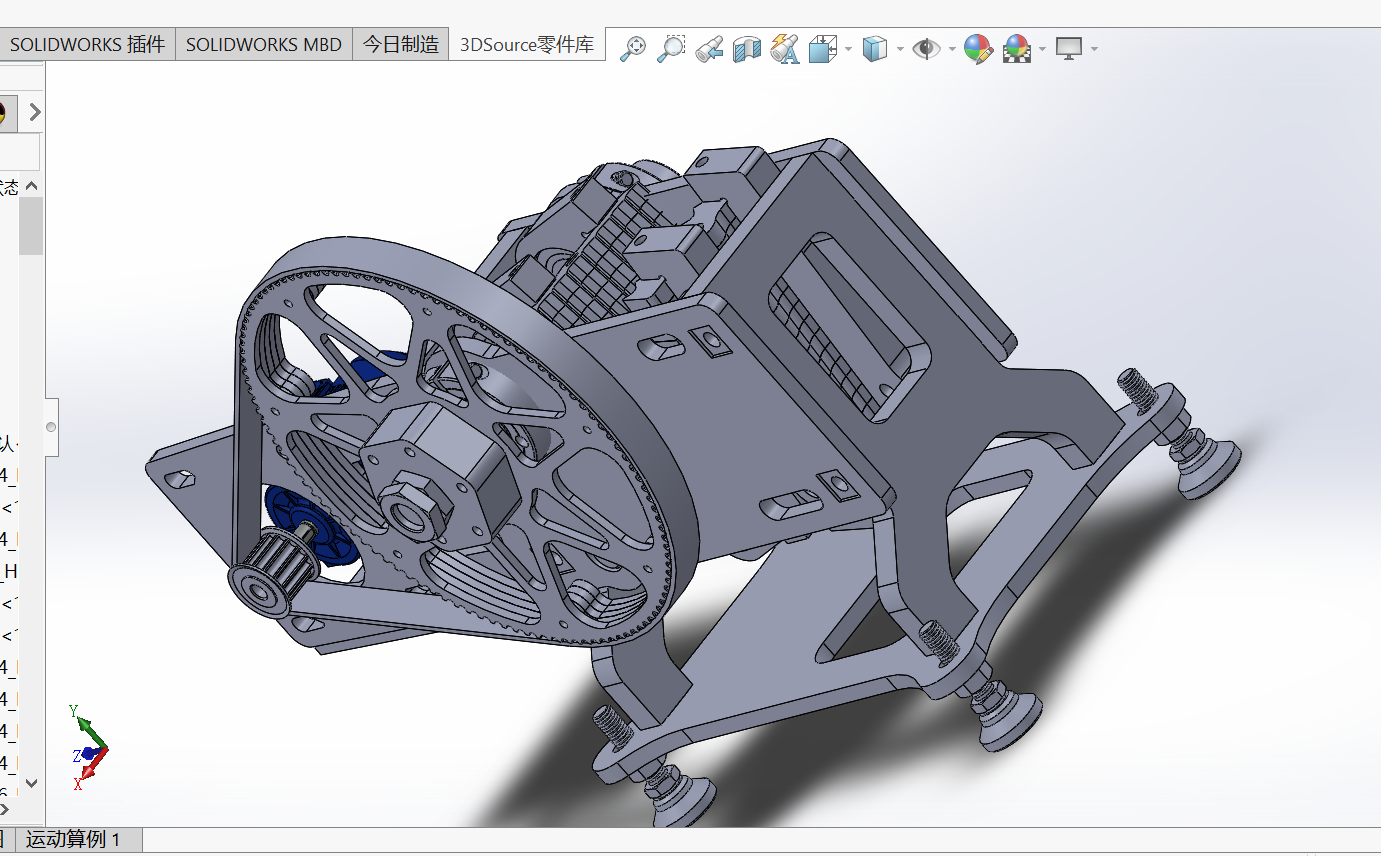Open the Edit Appearance color ball

tap(977, 48)
